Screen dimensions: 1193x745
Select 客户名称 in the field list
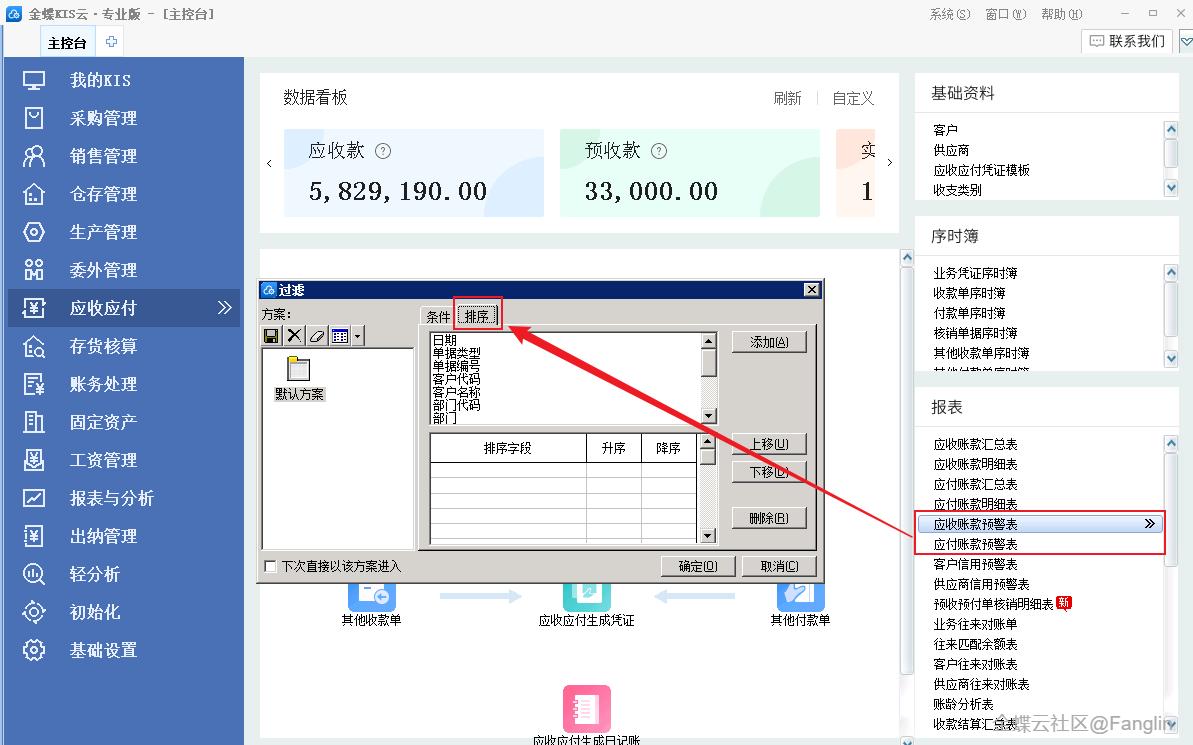(x=455, y=393)
